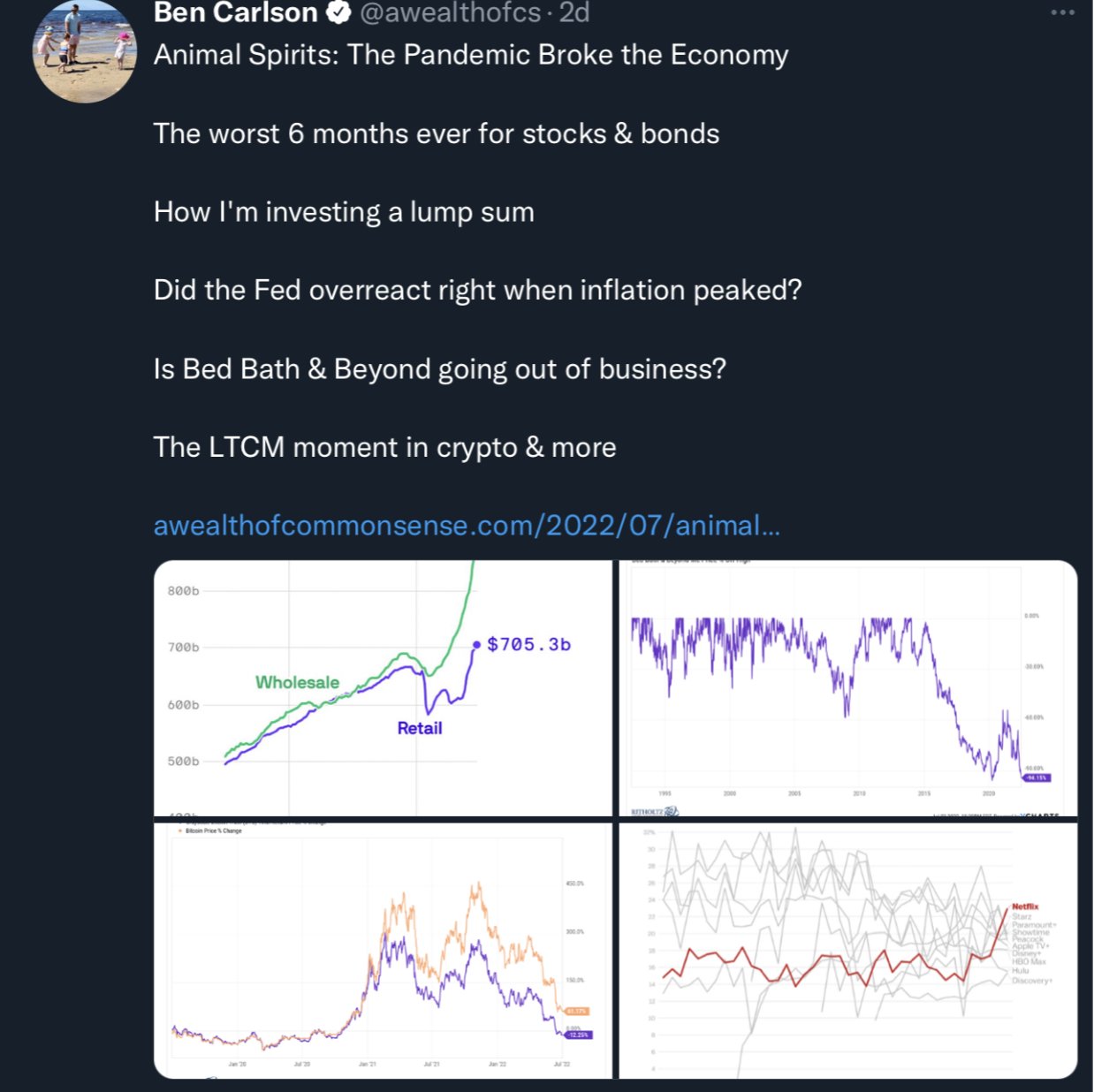Screen dimensions: 1094x1092
Task: Click the green Wholesale chart label
Action: [297, 682]
